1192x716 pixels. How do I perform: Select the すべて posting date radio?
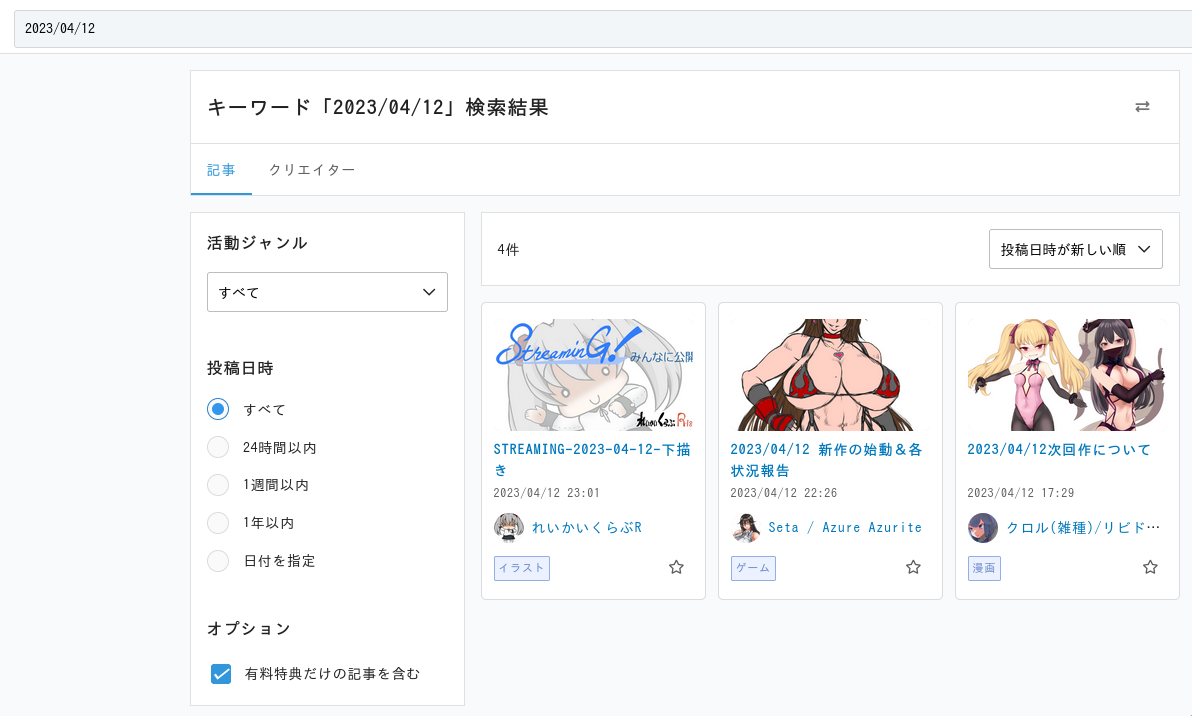[x=218, y=409]
